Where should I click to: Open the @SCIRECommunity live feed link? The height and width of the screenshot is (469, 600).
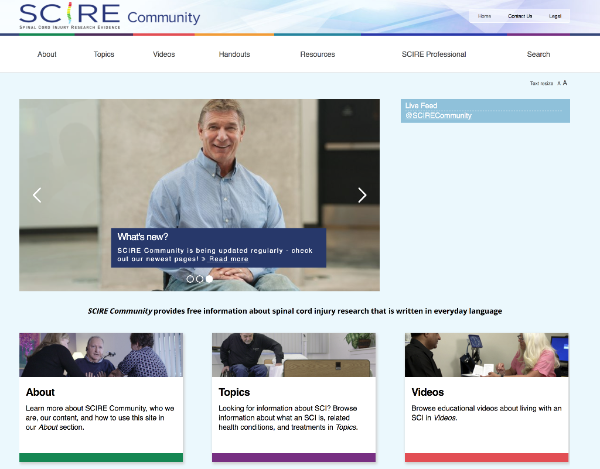click(439, 116)
